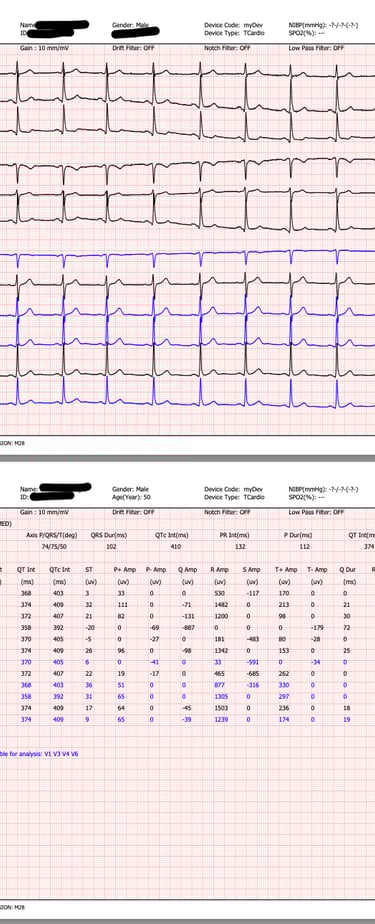Viewport: 375px width, 924px height.
Task: Click the 'R Amp' column header
Action: [219, 570]
